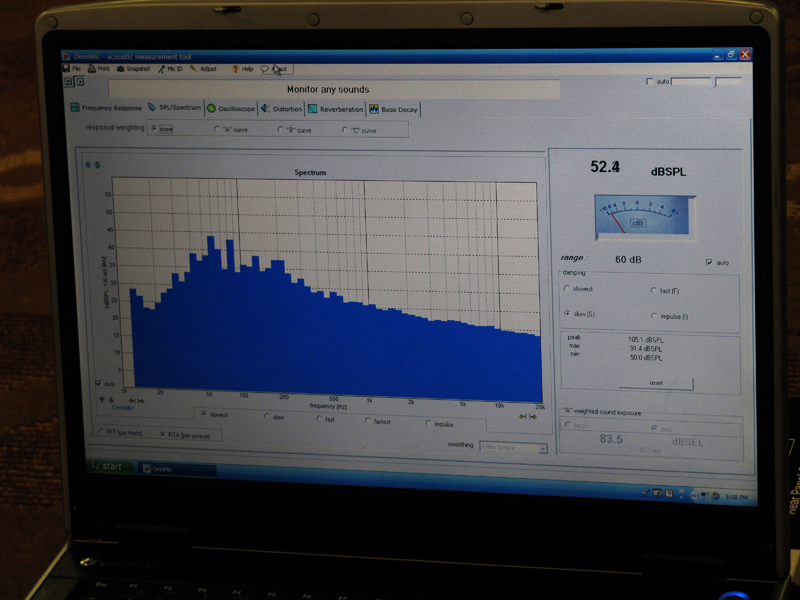Choose FFT (per Hertz) mode
The width and height of the screenshot is (800, 600).
click(x=100, y=432)
